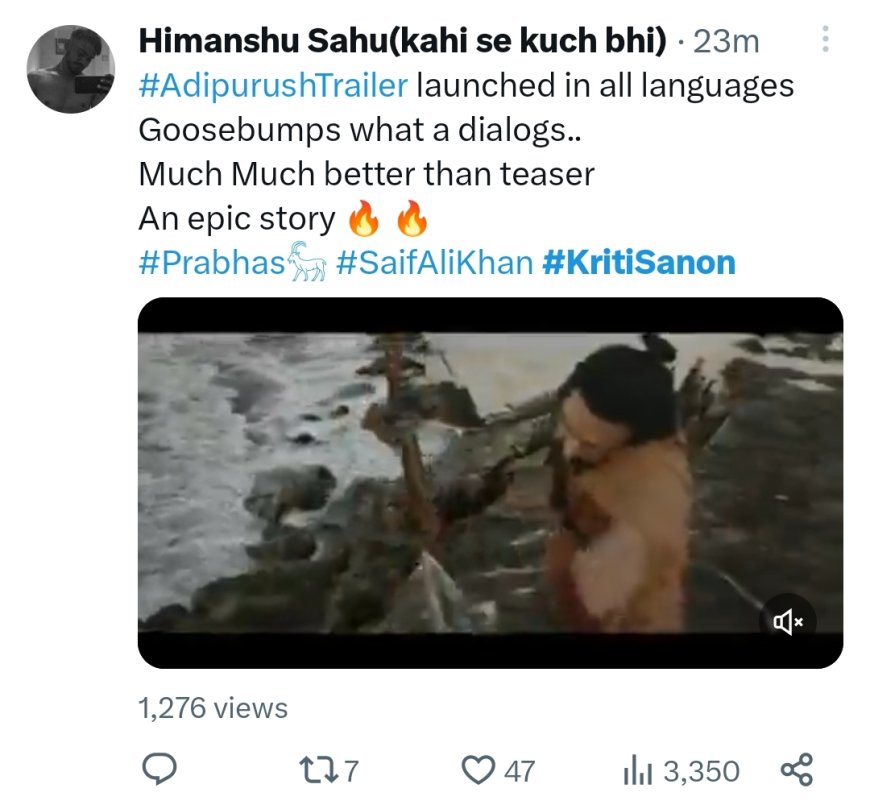Open Himanshu Sahu's profile picture
Screen dimensions: 870x805
point(71,69)
